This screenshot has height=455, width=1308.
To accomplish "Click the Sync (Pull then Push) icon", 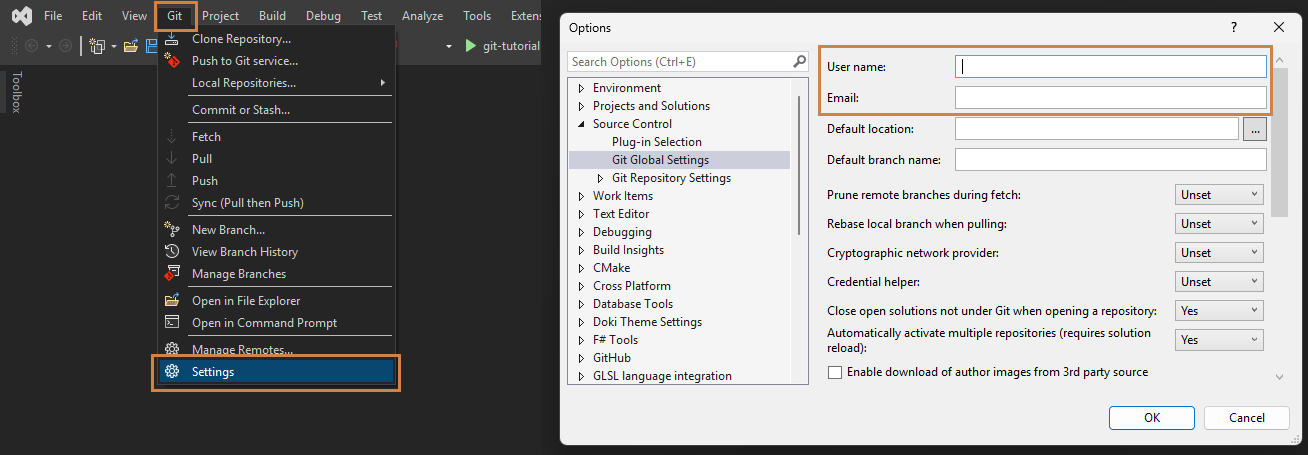I will tap(172, 203).
